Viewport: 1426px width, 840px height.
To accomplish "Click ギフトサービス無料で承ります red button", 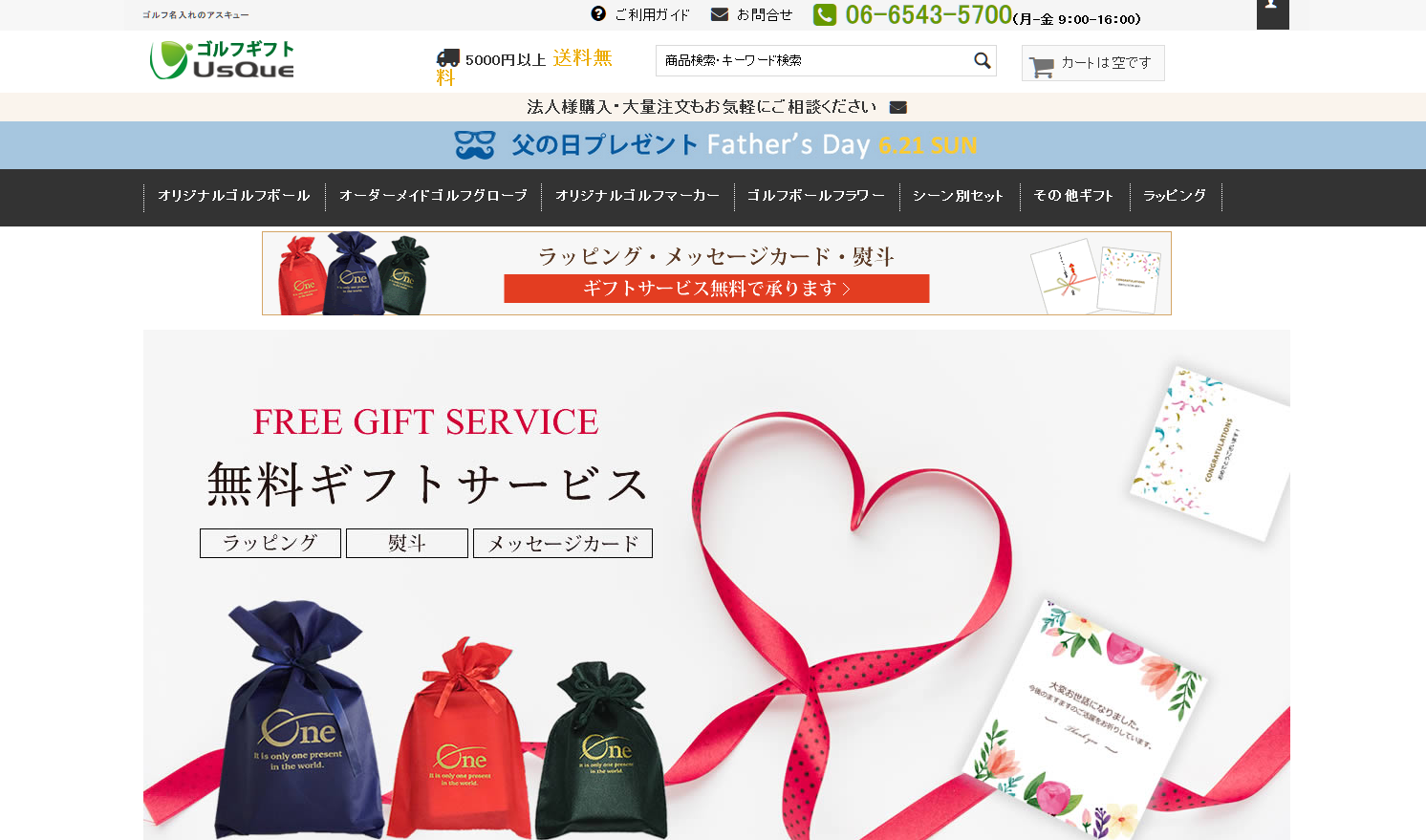I will click(x=717, y=289).
